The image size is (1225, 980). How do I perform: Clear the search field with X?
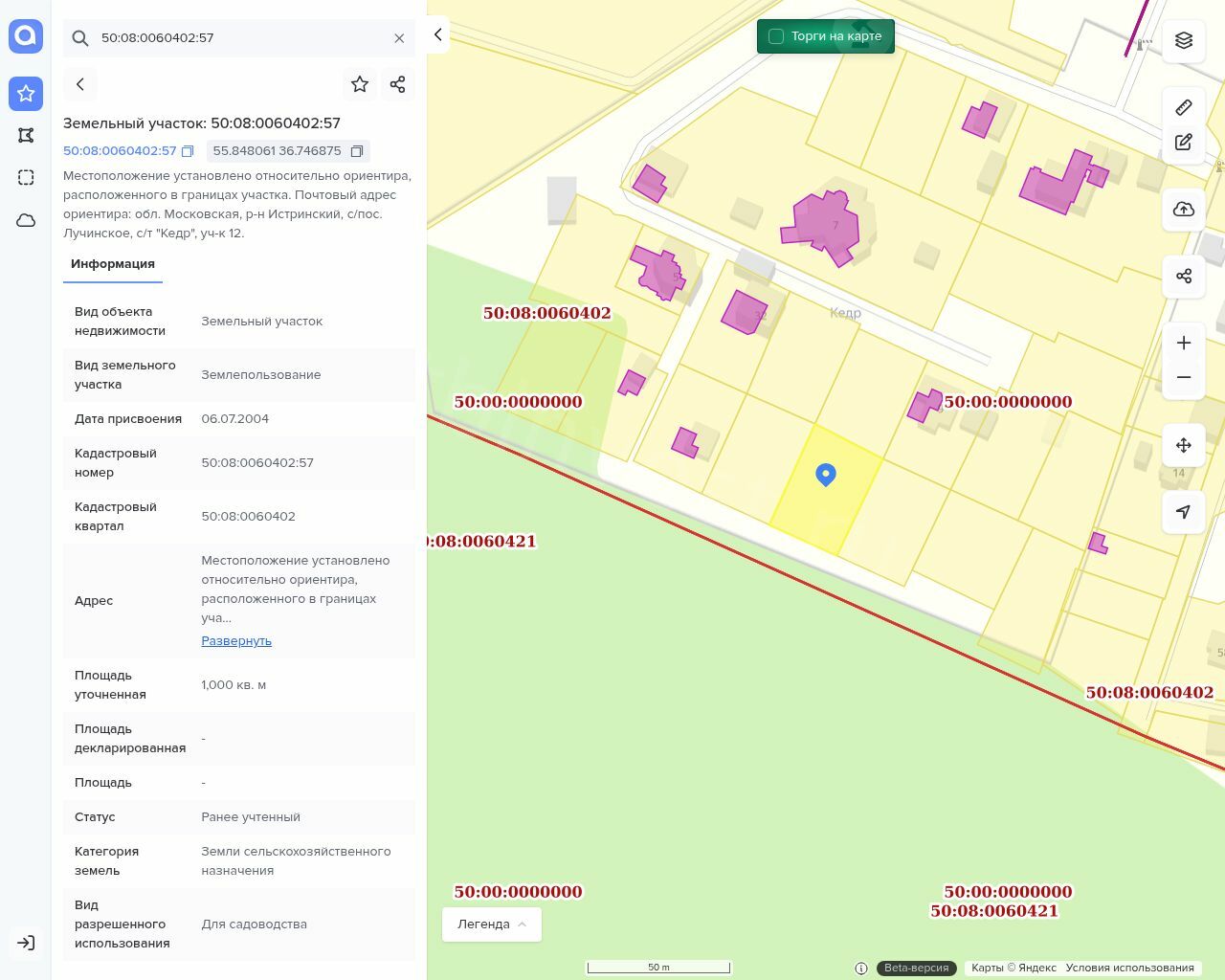tap(399, 38)
